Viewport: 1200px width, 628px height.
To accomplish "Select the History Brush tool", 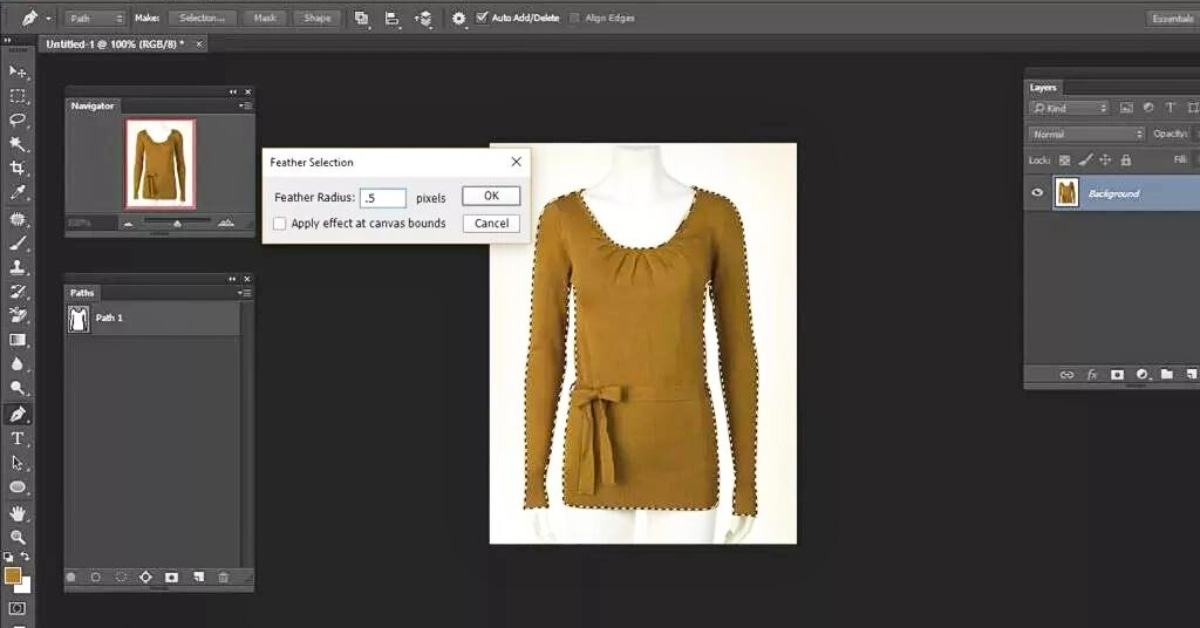I will [17, 291].
